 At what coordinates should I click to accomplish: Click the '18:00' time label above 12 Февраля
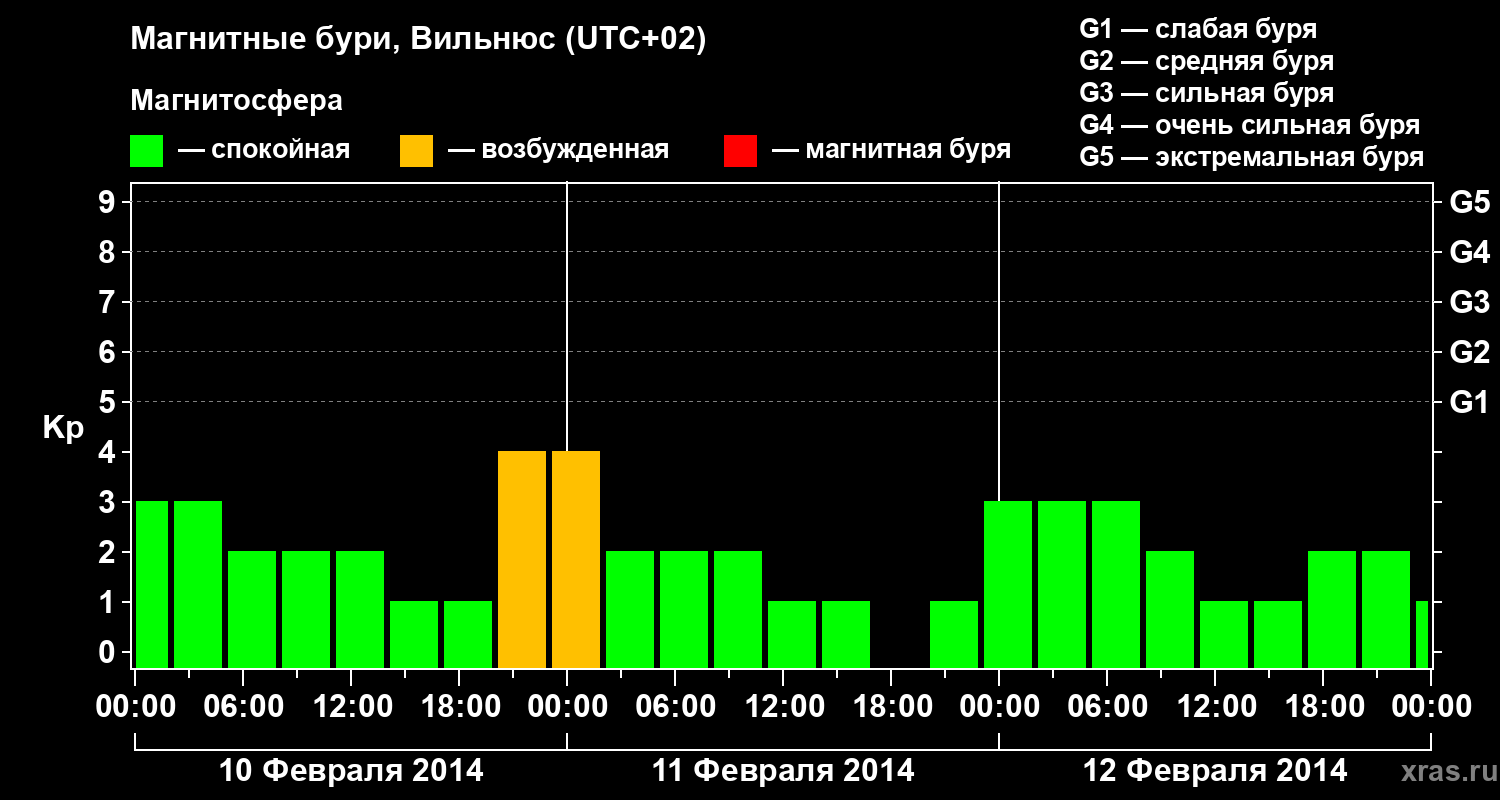(1323, 706)
